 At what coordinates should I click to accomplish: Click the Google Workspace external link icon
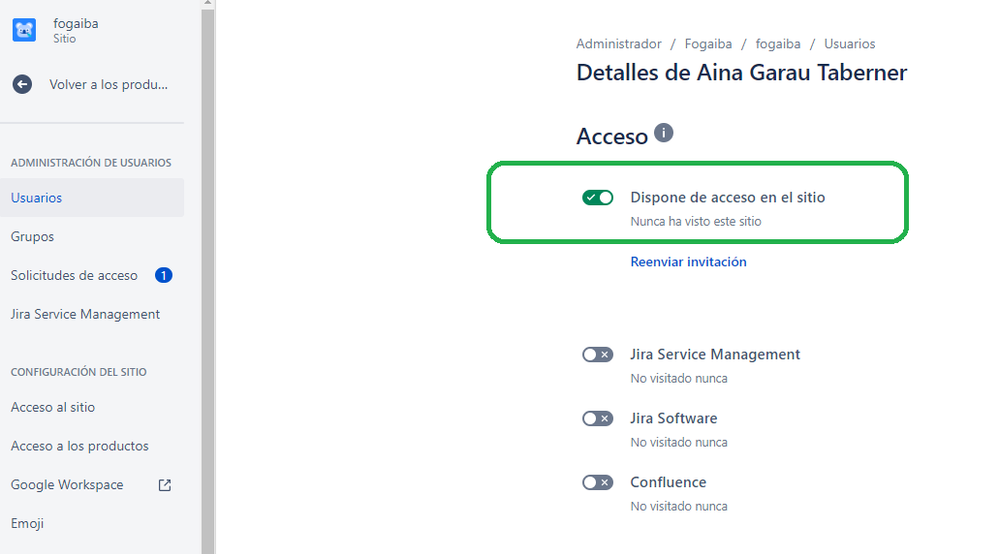point(164,485)
